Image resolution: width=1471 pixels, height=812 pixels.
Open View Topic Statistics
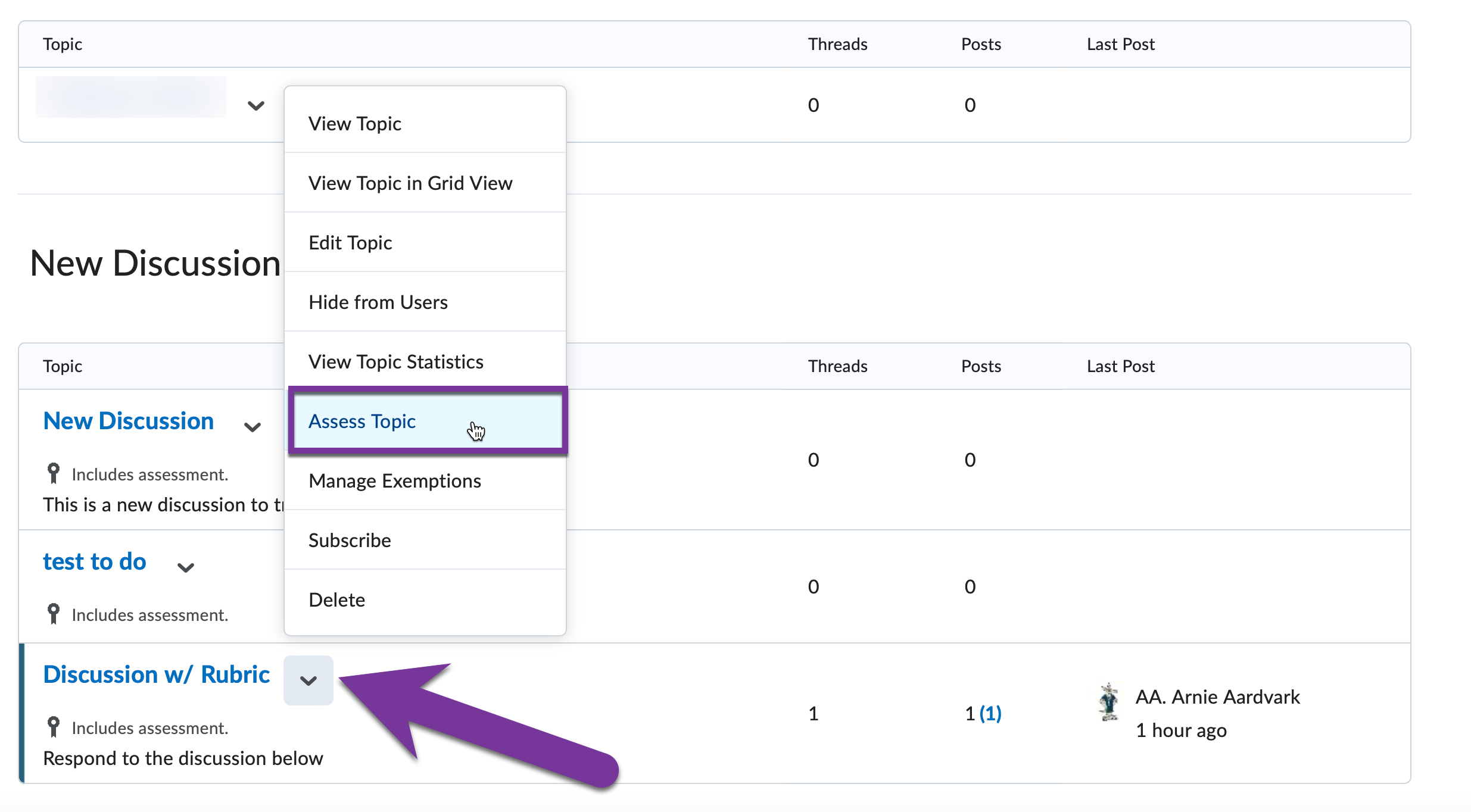tap(425, 361)
